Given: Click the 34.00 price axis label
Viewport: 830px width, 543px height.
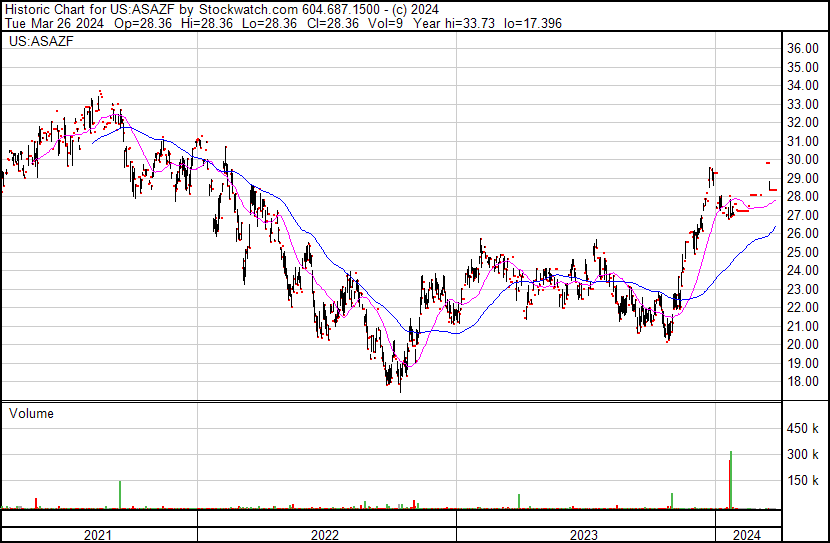Looking at the screenshot, I should pos(803,86).
